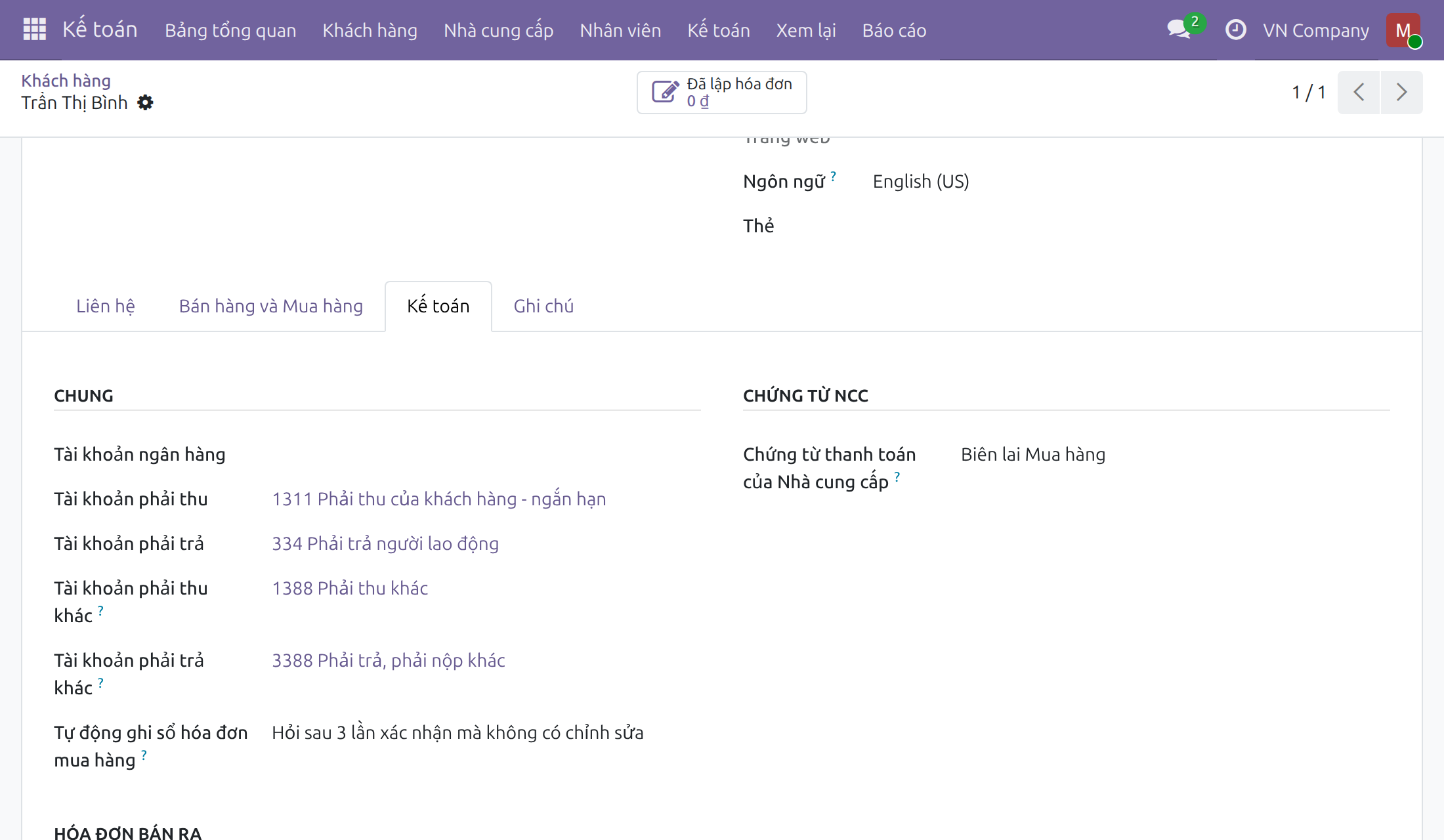Open account 3388 Phải trả, phải nộp khác
The width and height of the screenshot is (1444, 840).
tap(389, 660)
